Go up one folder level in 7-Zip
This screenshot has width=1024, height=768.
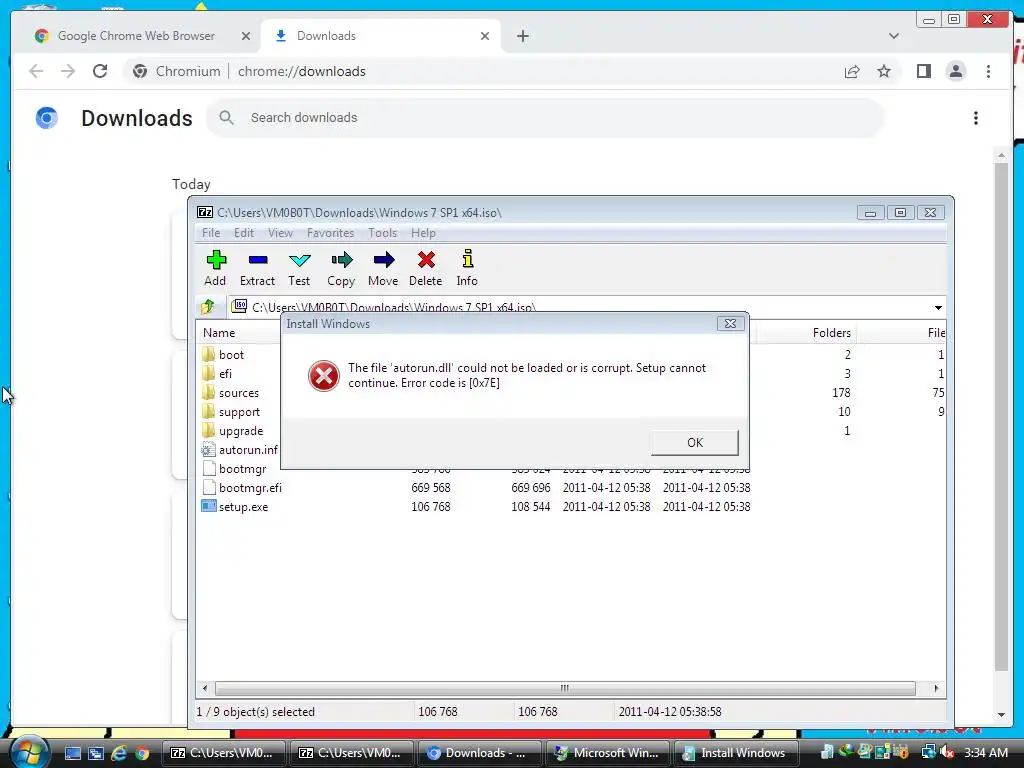click(208, 306)
